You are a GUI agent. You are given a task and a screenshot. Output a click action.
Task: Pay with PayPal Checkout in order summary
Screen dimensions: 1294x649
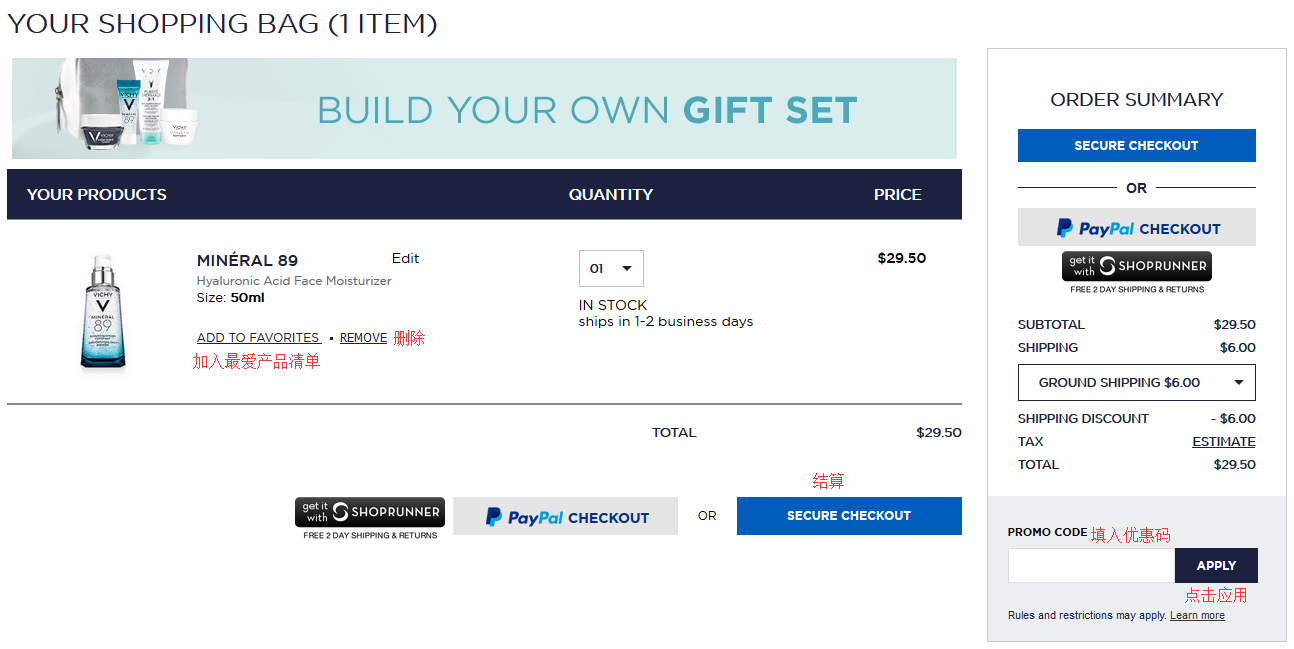[1136, 228]
